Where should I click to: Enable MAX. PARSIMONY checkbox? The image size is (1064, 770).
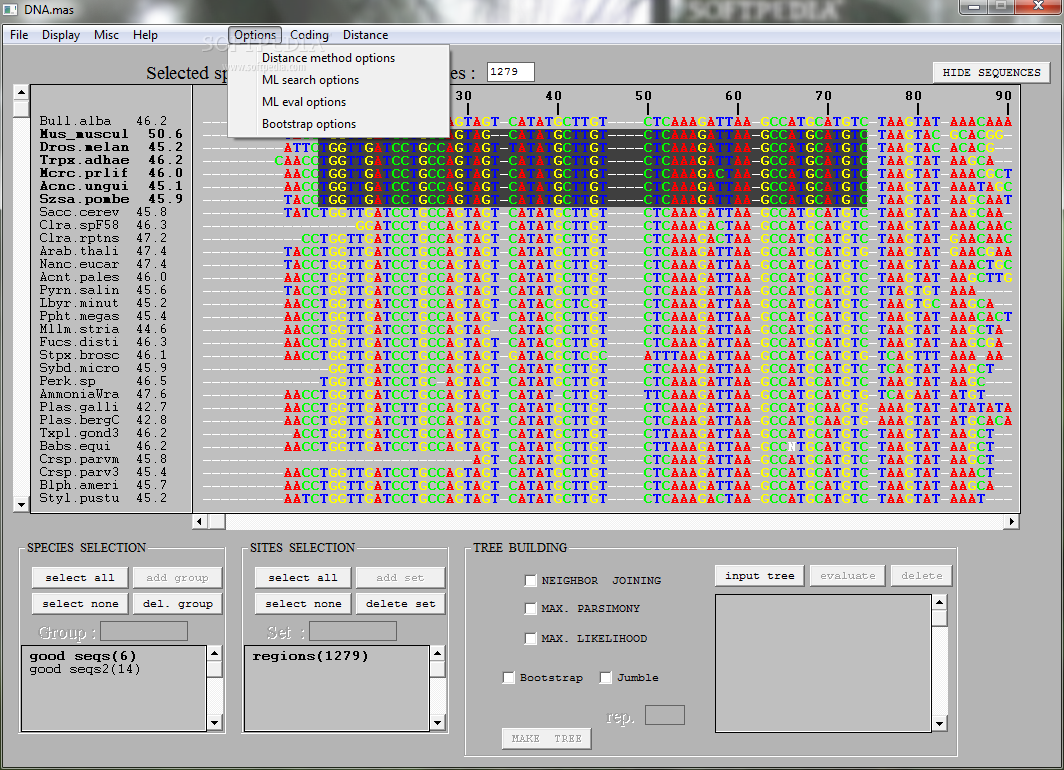(531, 609)
